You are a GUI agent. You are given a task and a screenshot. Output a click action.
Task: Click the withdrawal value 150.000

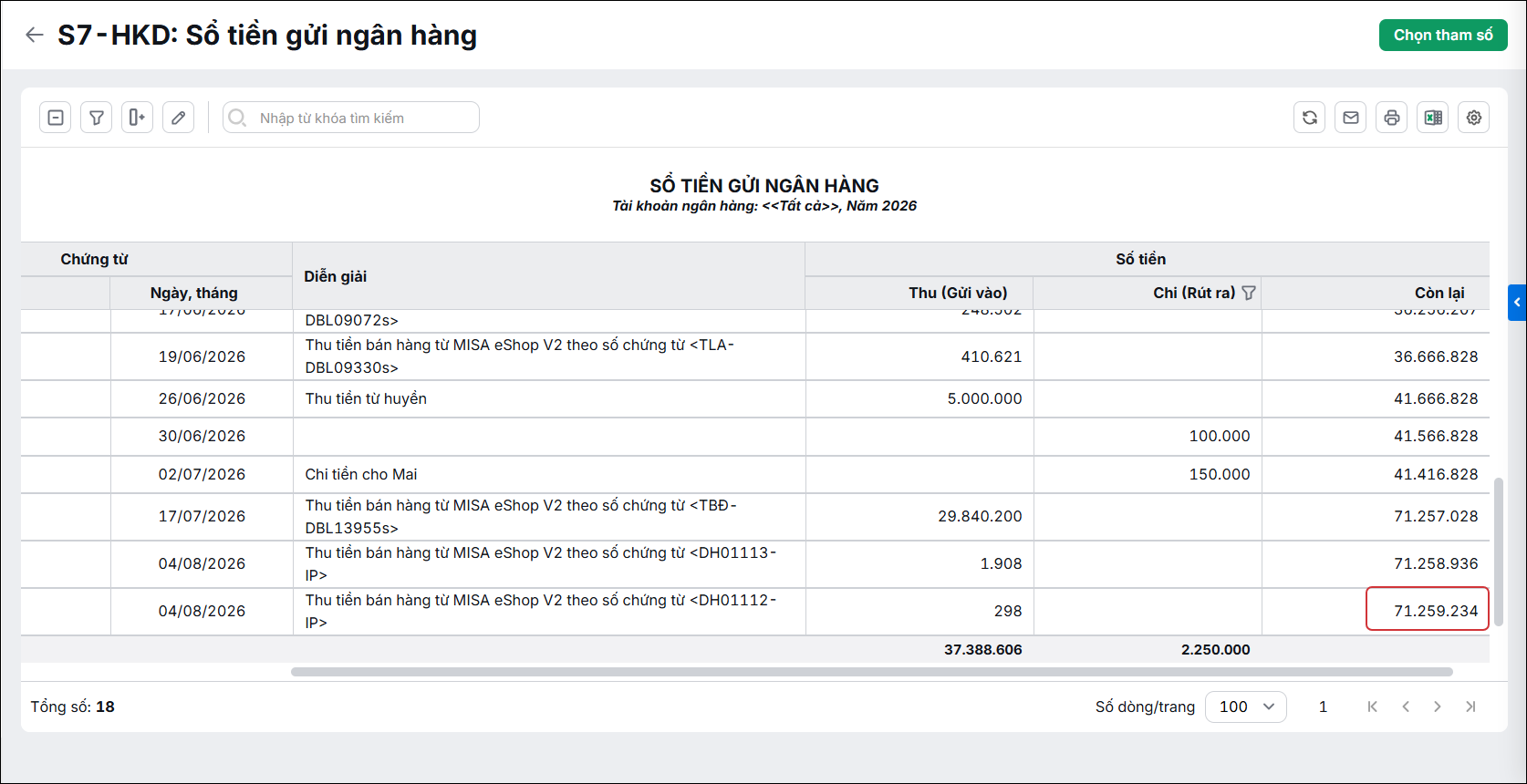tap(1220, 474)
